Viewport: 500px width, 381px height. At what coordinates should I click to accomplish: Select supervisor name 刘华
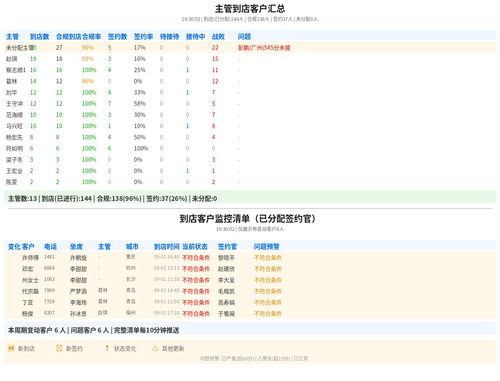coord(11,93)
